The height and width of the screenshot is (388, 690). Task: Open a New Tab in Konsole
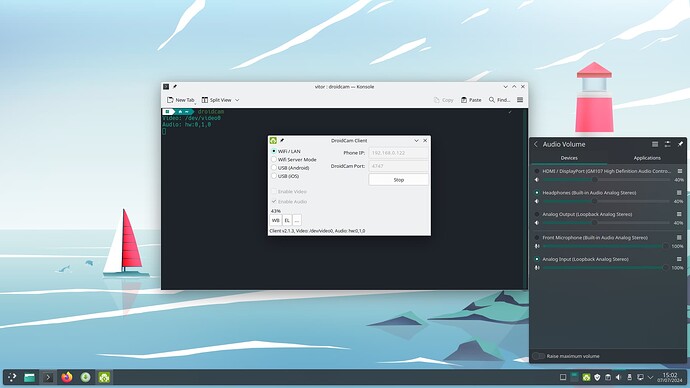(x=180, y=100)
